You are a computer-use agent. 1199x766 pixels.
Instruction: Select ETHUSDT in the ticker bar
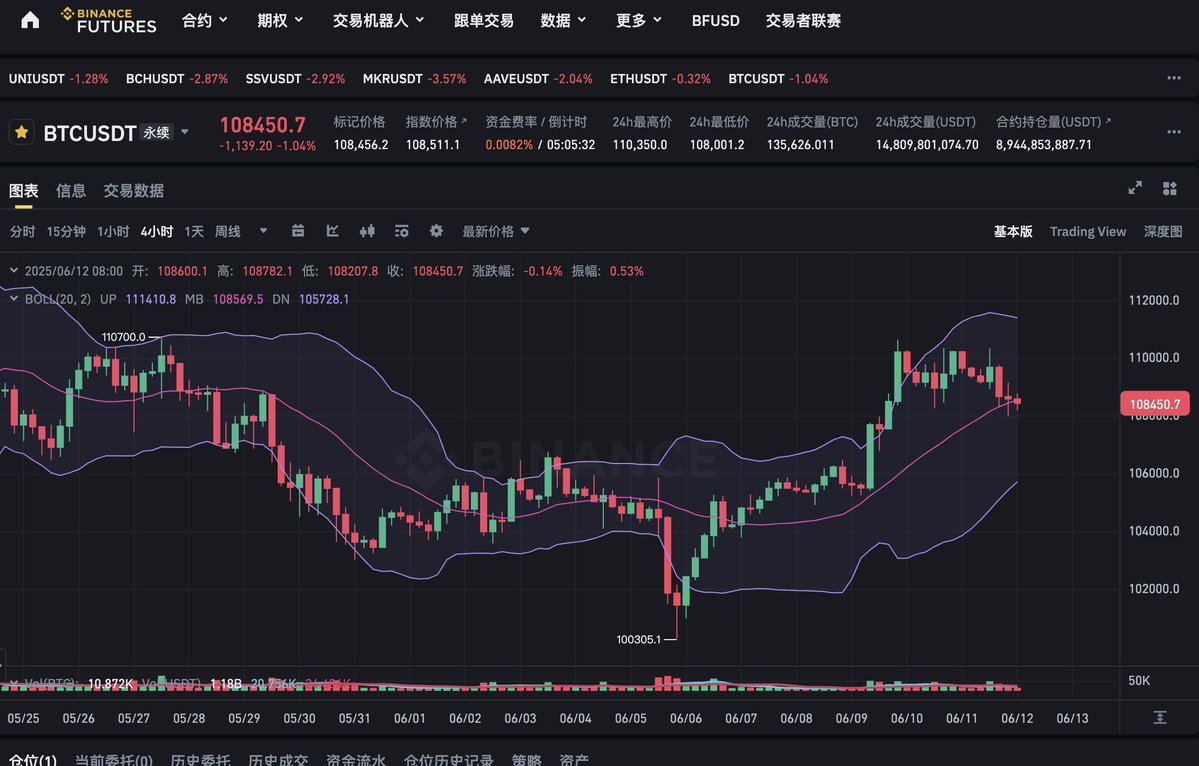(x=660, y=79)
